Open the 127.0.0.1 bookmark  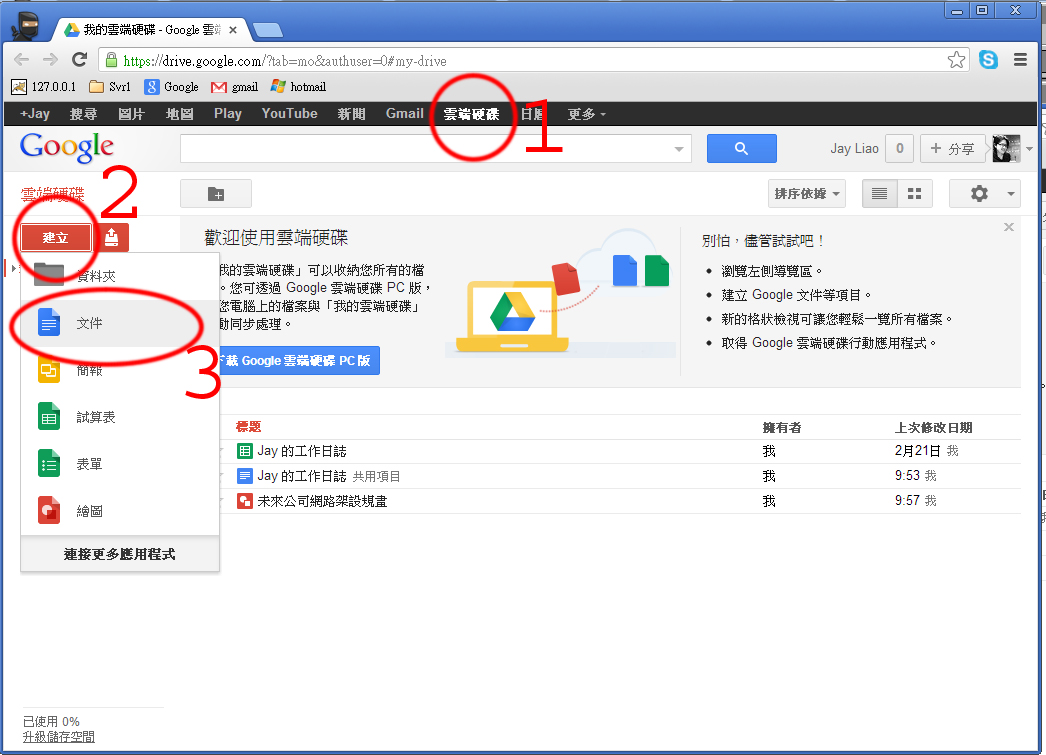point(44,87)
